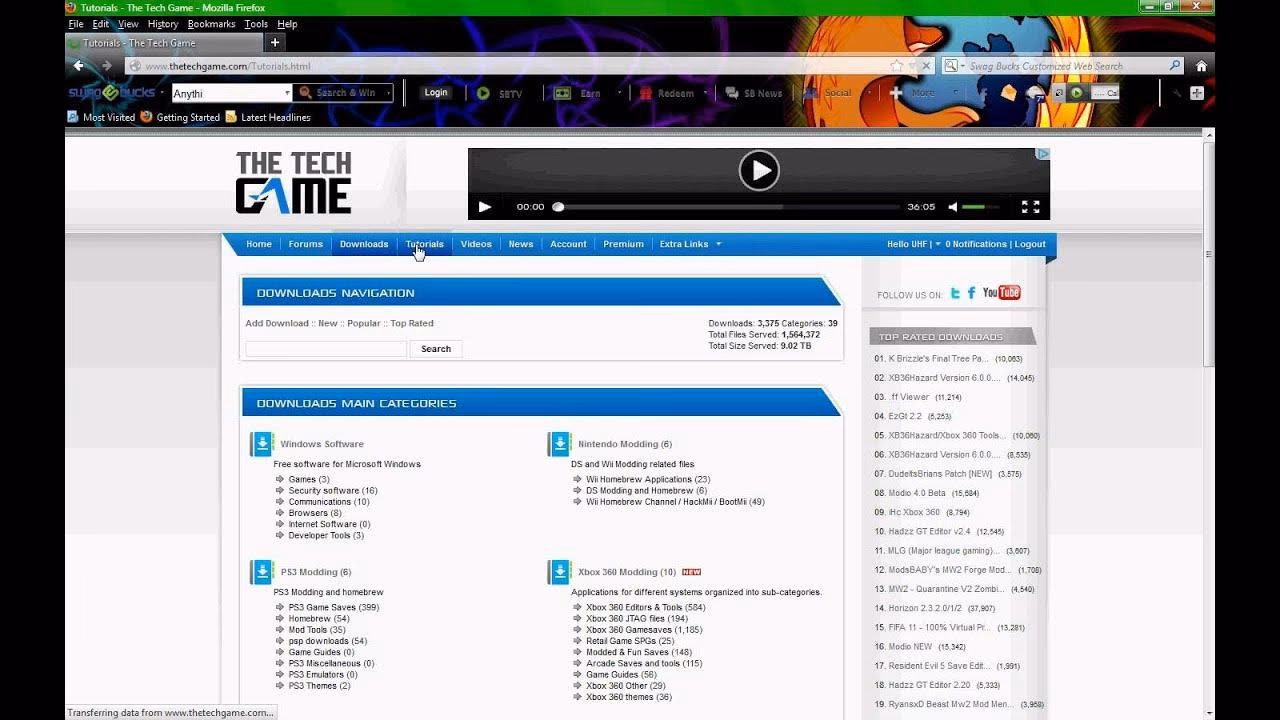Image resolution: width=1280 pixels, height=720 pixels.
Task: Click the AdChoices icon on video ad
Action: [1042, 154]
